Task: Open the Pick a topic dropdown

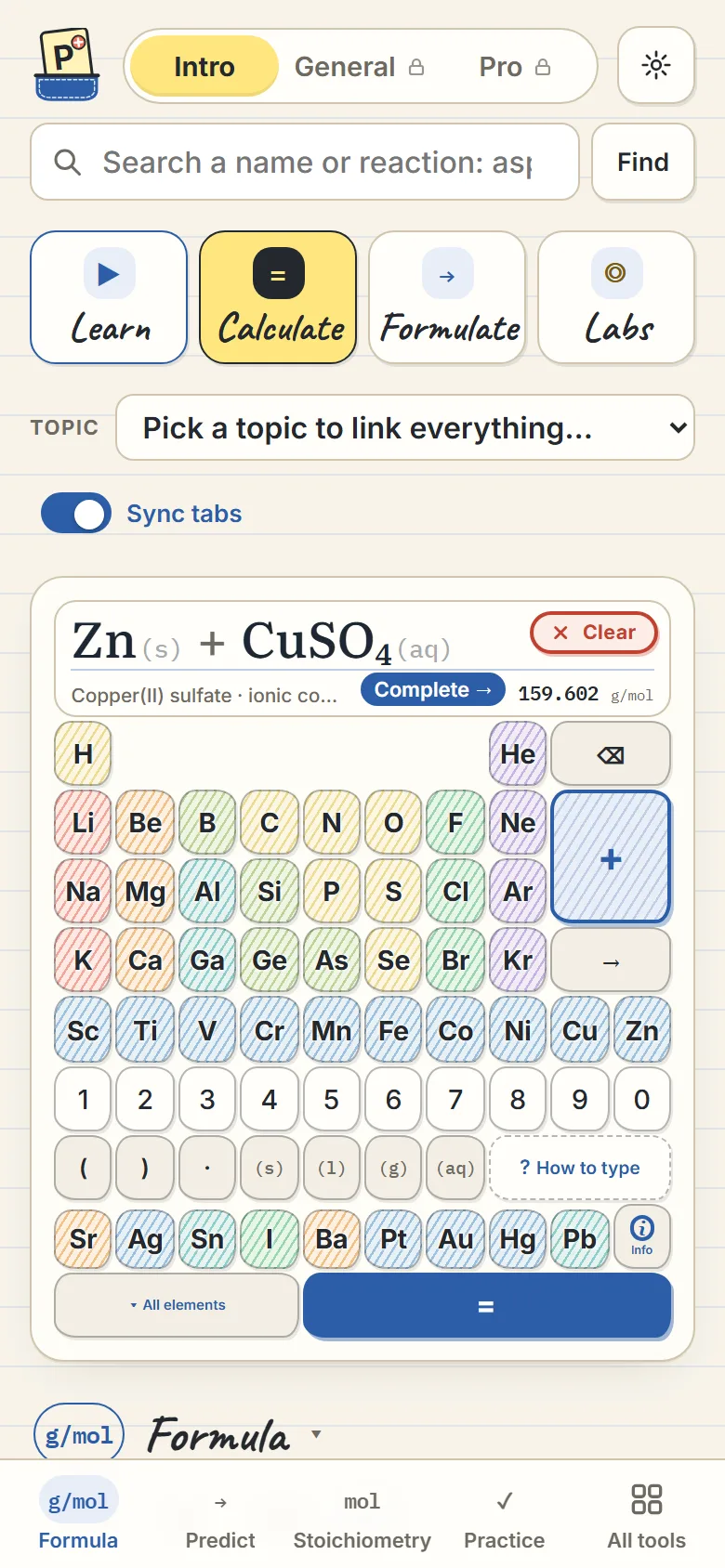Action: click(x=405, y=428)
